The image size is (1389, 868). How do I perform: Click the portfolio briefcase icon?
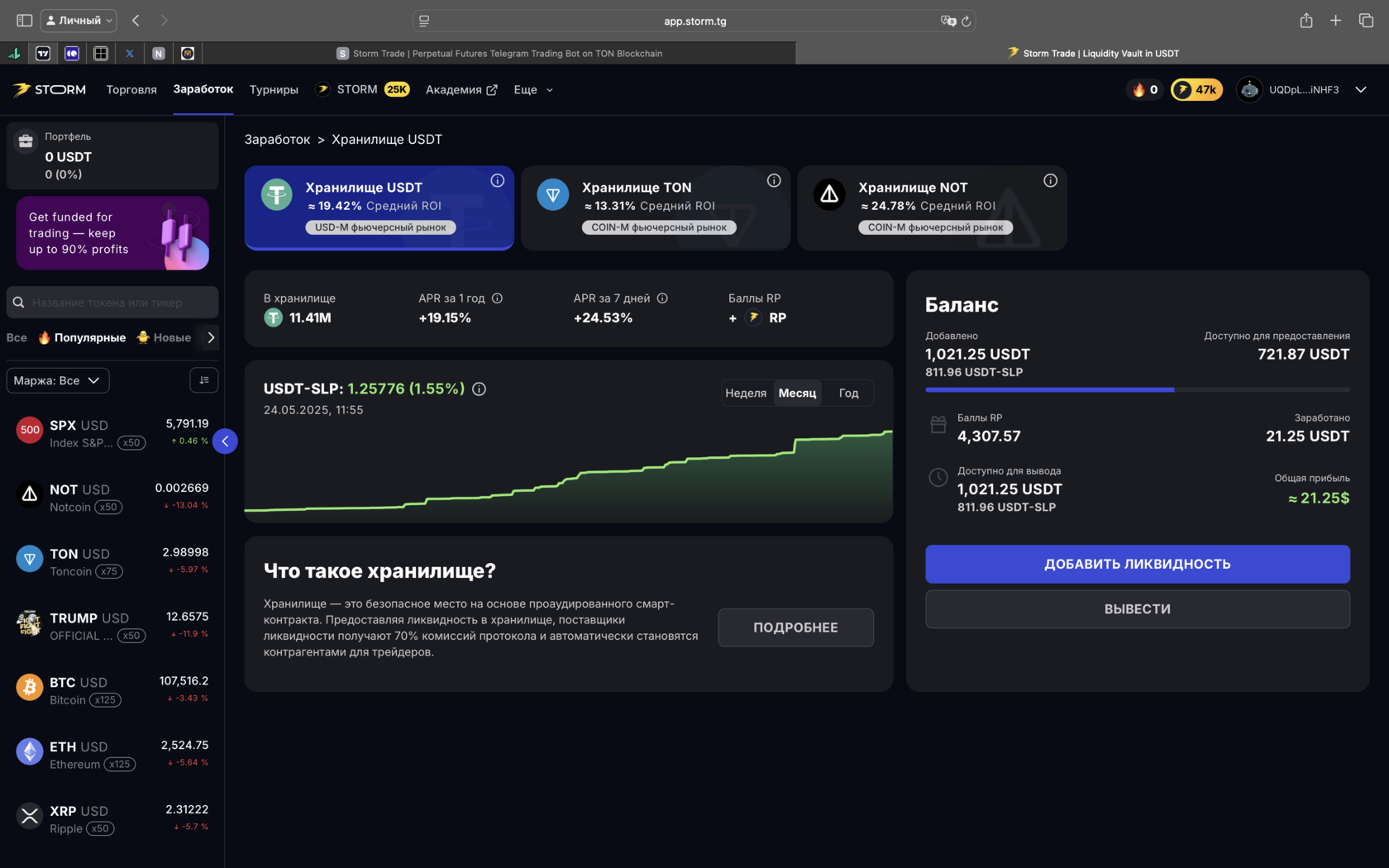tap(26, 141)
